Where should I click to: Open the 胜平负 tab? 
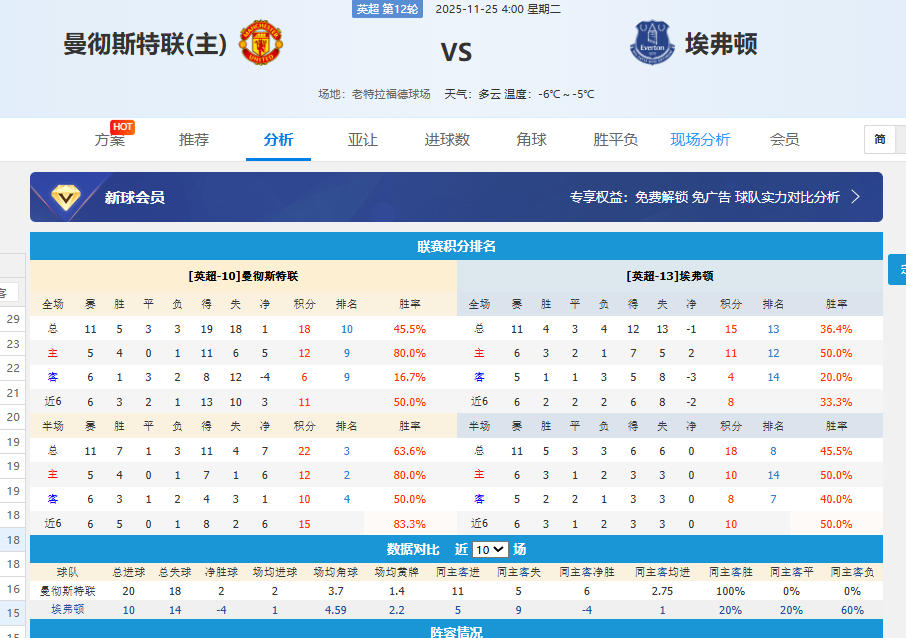[x=616, y=140]
